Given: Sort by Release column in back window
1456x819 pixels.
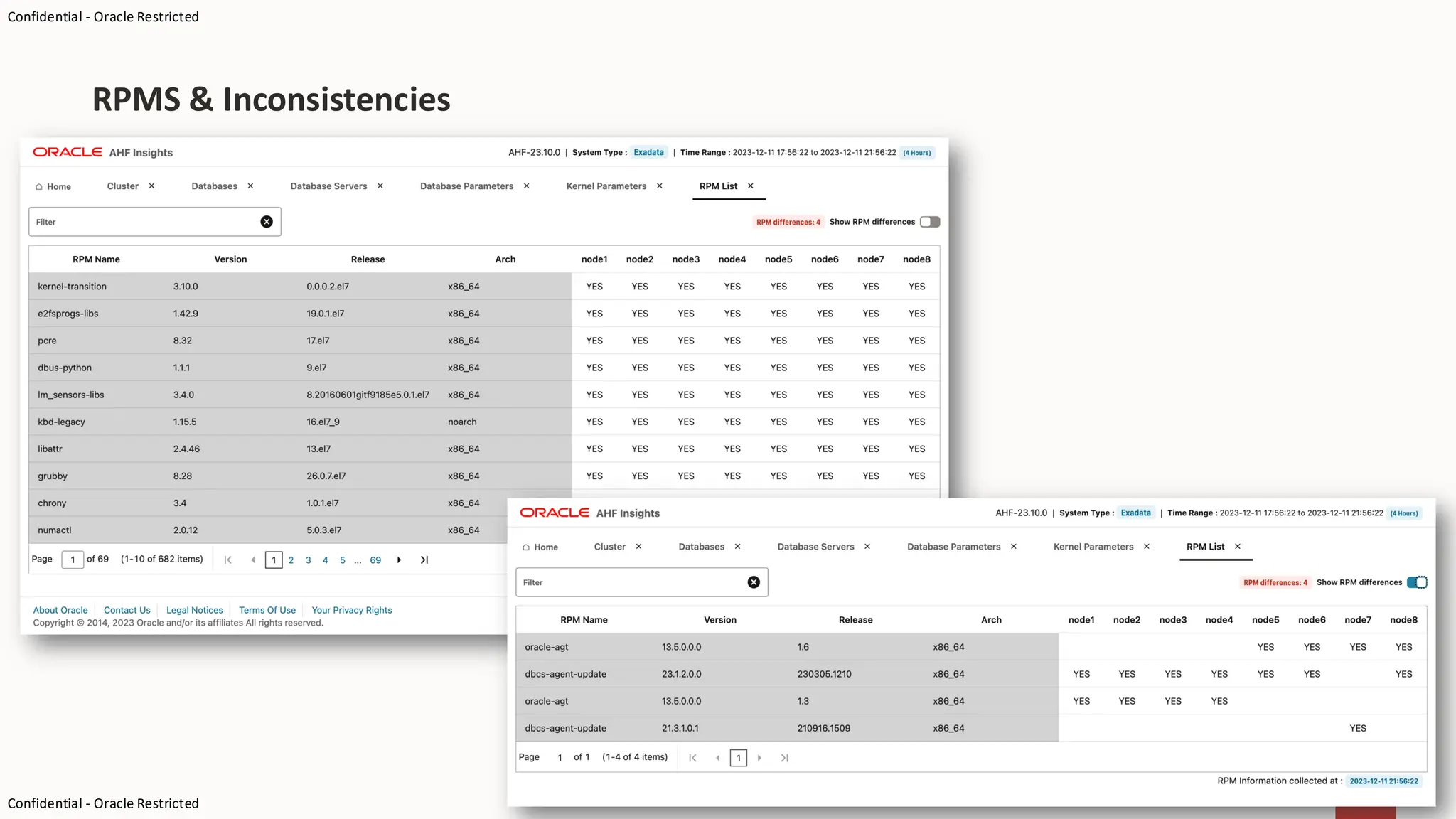Looking at the screenshot, I should click(x=368, y=259).
